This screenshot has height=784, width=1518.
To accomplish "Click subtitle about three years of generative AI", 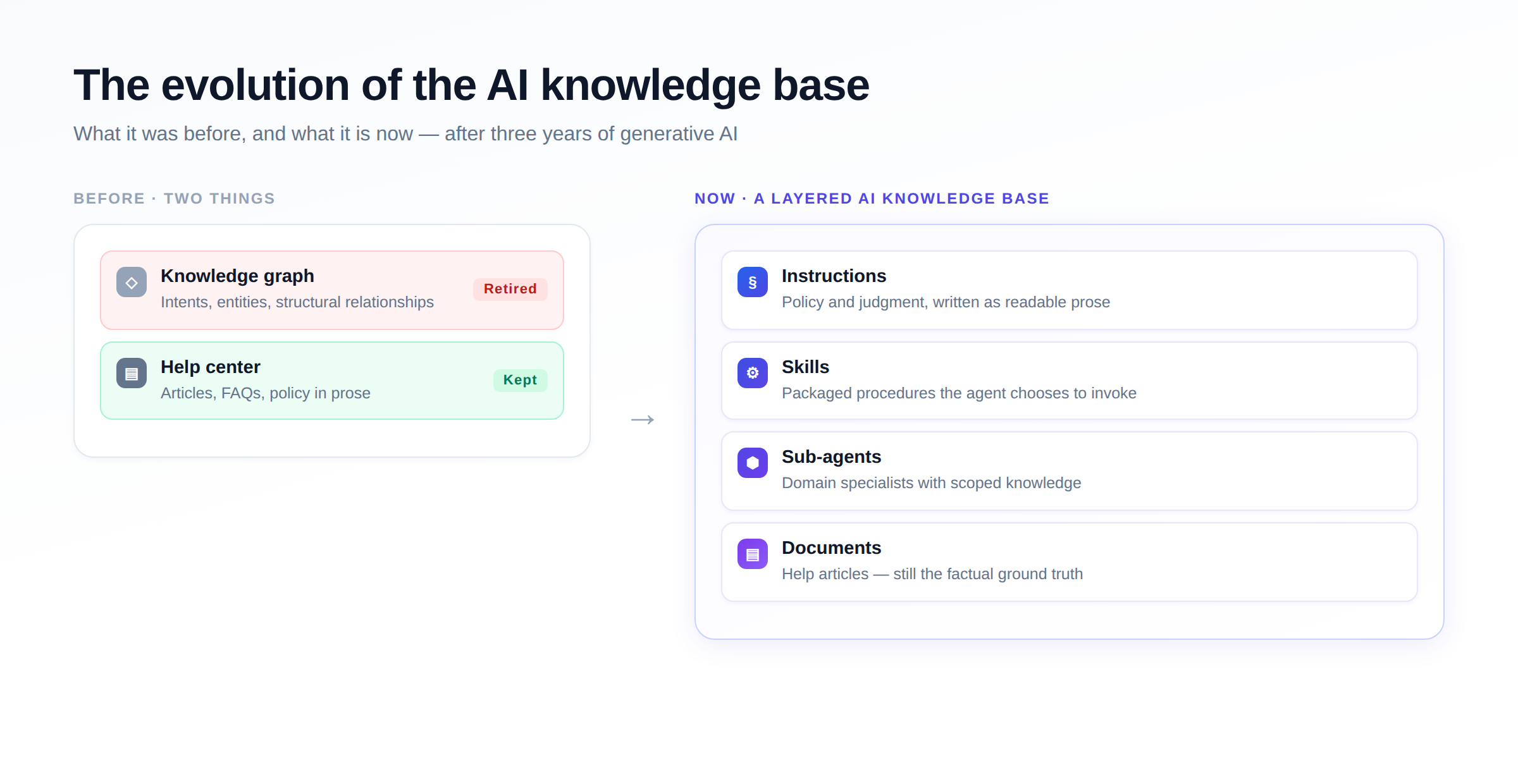I will tap(405, 134).
